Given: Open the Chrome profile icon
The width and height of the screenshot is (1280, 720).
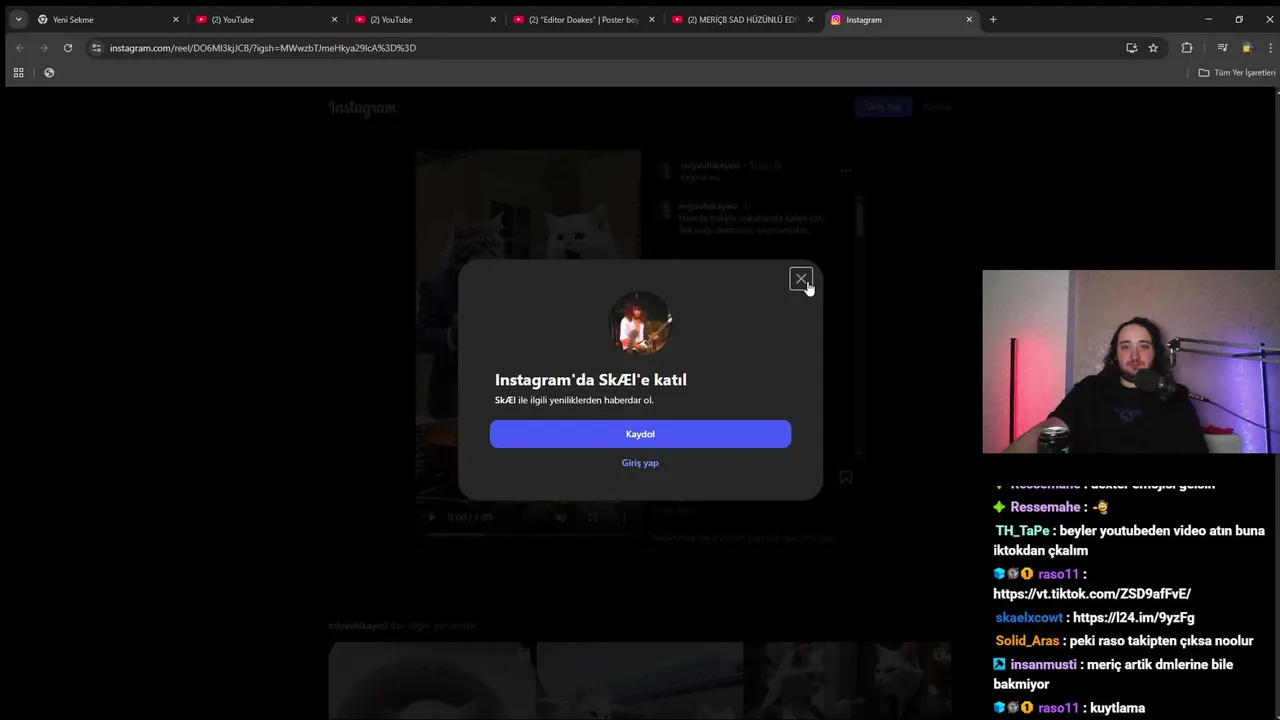Looking at the screenshot, I should (x=1246, y=48).
